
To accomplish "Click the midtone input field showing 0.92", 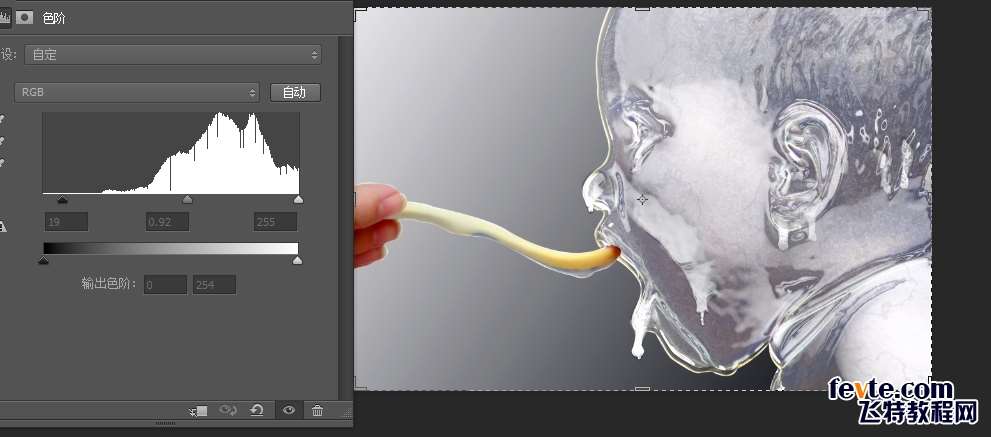I will (x=166, y=221).
